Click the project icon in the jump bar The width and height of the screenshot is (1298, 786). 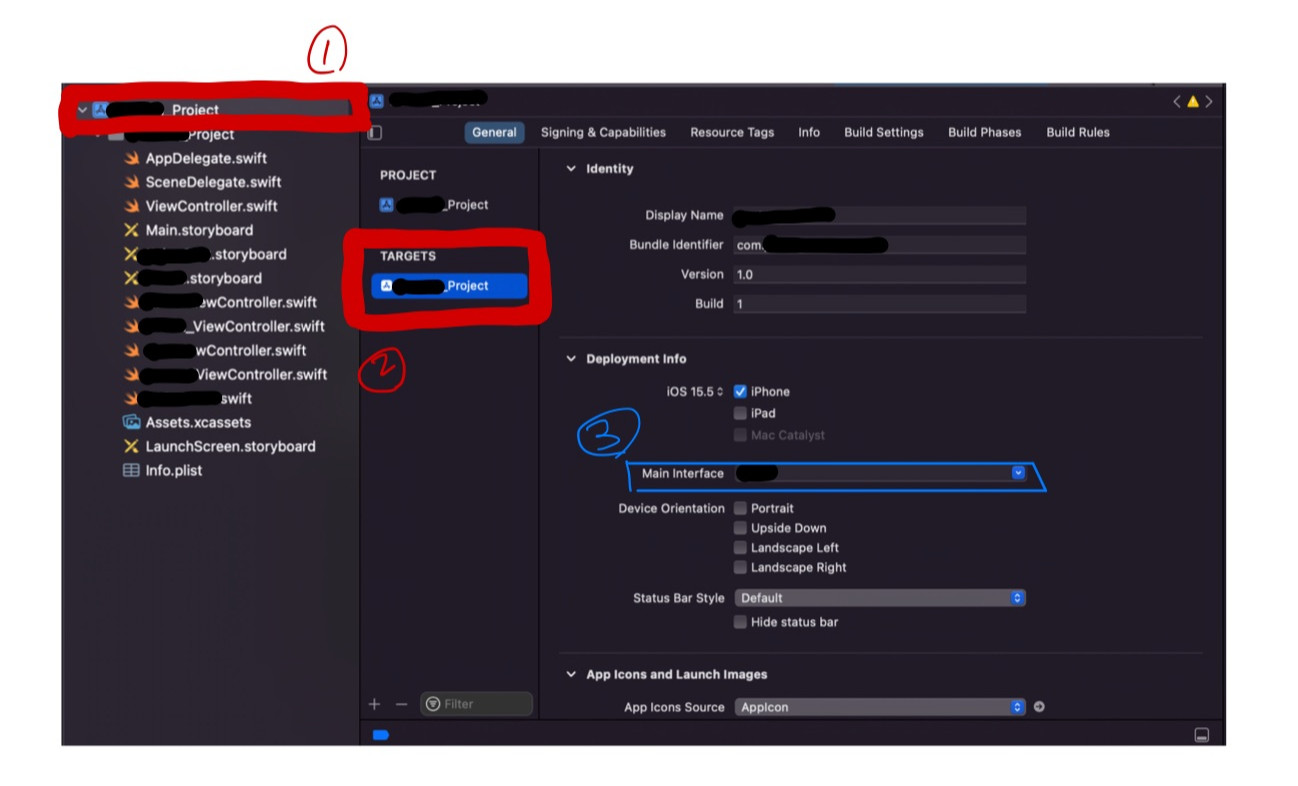[376, 100]
